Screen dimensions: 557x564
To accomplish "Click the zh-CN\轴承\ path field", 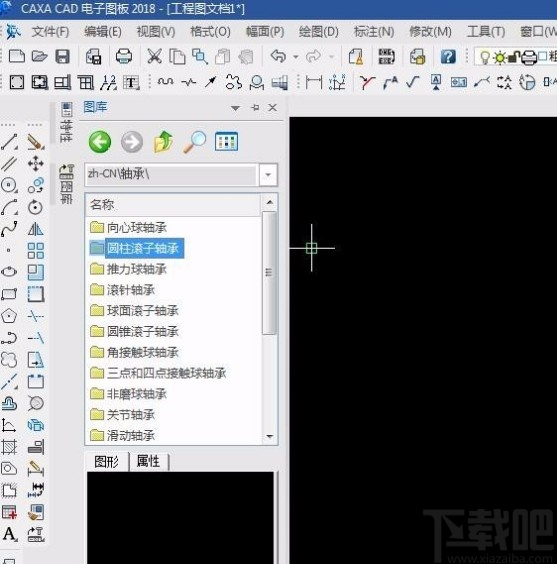I will pyautogui.click(x=172, y=175).
